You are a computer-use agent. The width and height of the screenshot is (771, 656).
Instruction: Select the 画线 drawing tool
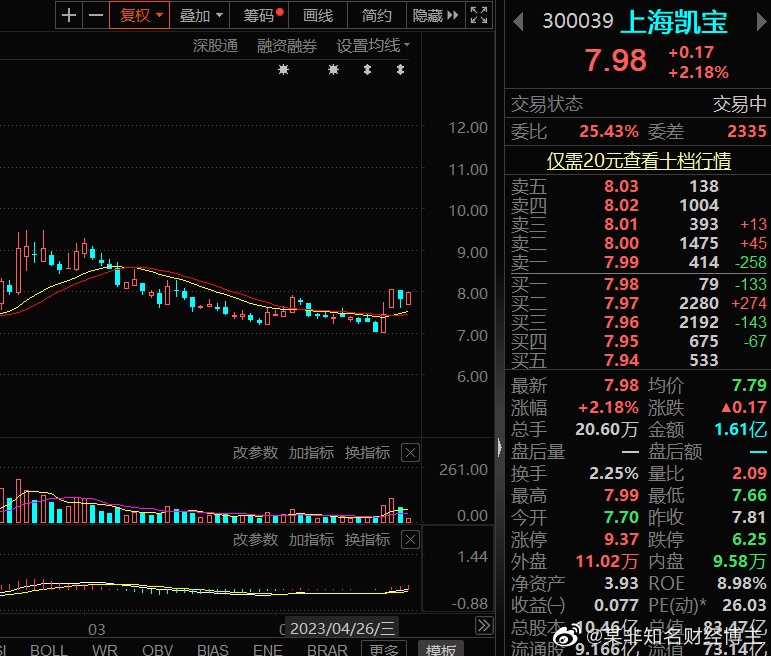pos(318,15)
